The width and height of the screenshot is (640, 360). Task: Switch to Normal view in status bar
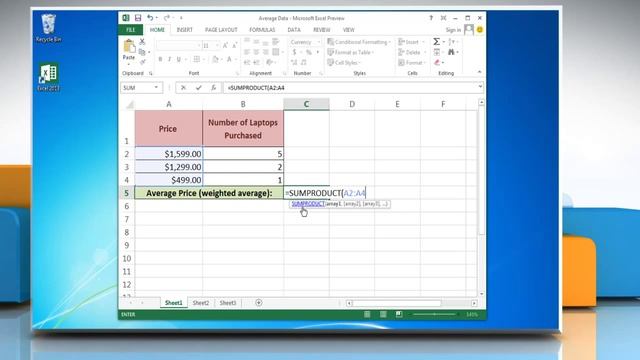[x=367, y=314]
